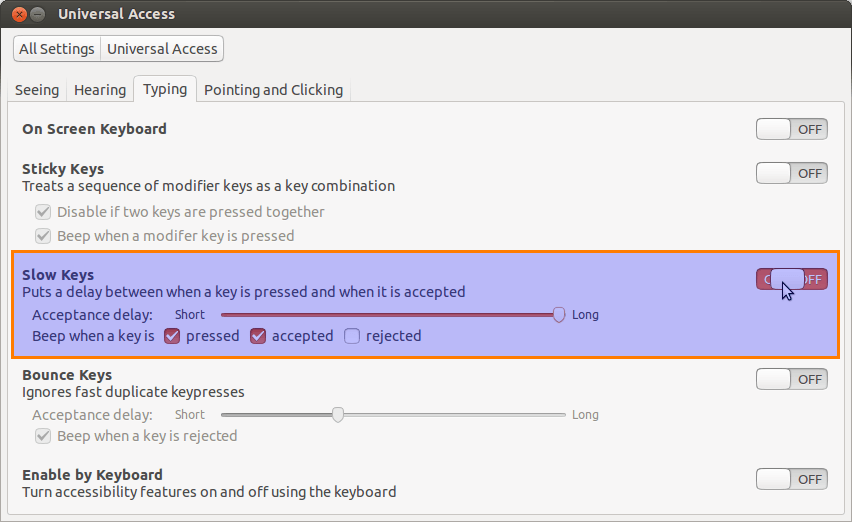The height and width of the screenshot is (522, 852).
Task: Turn on Enable by Keyboard switch
Action: pos(791,479)
